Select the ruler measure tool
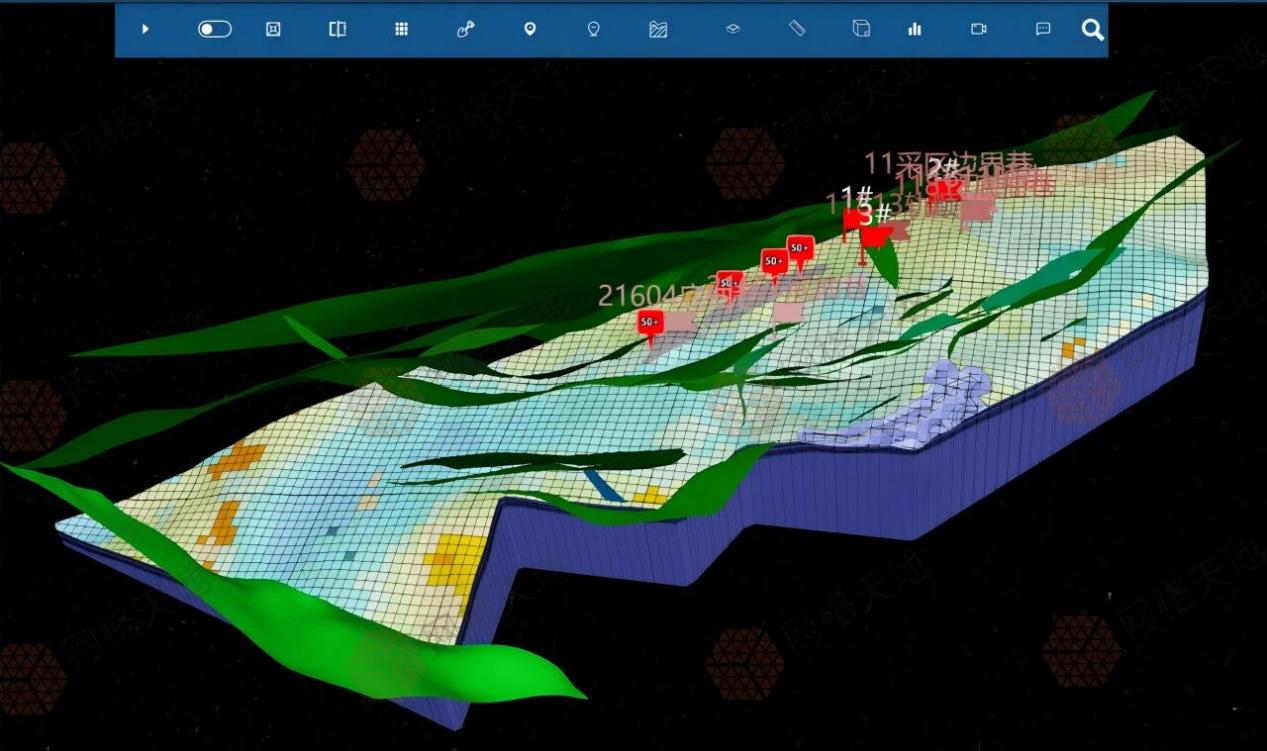The height and width of the screenshot is (751, 1267). pos(797,29)
